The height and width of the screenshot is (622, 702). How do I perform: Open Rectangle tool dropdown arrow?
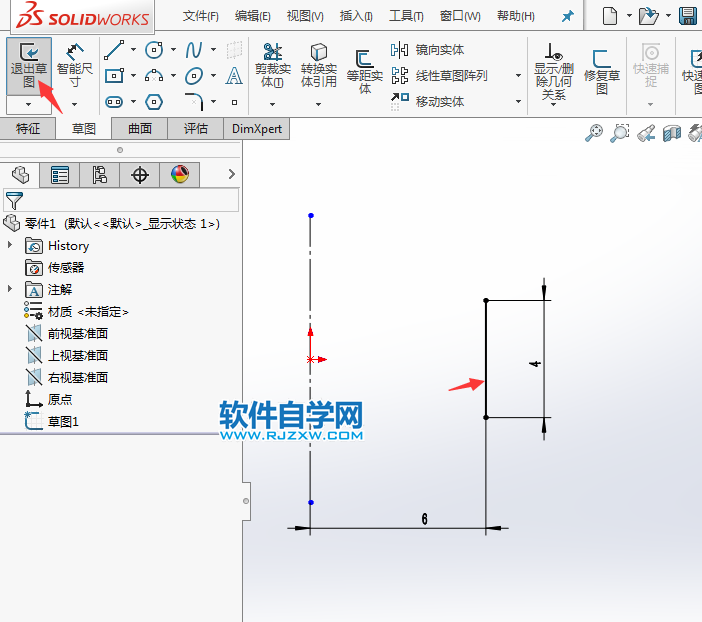(133, 76)
